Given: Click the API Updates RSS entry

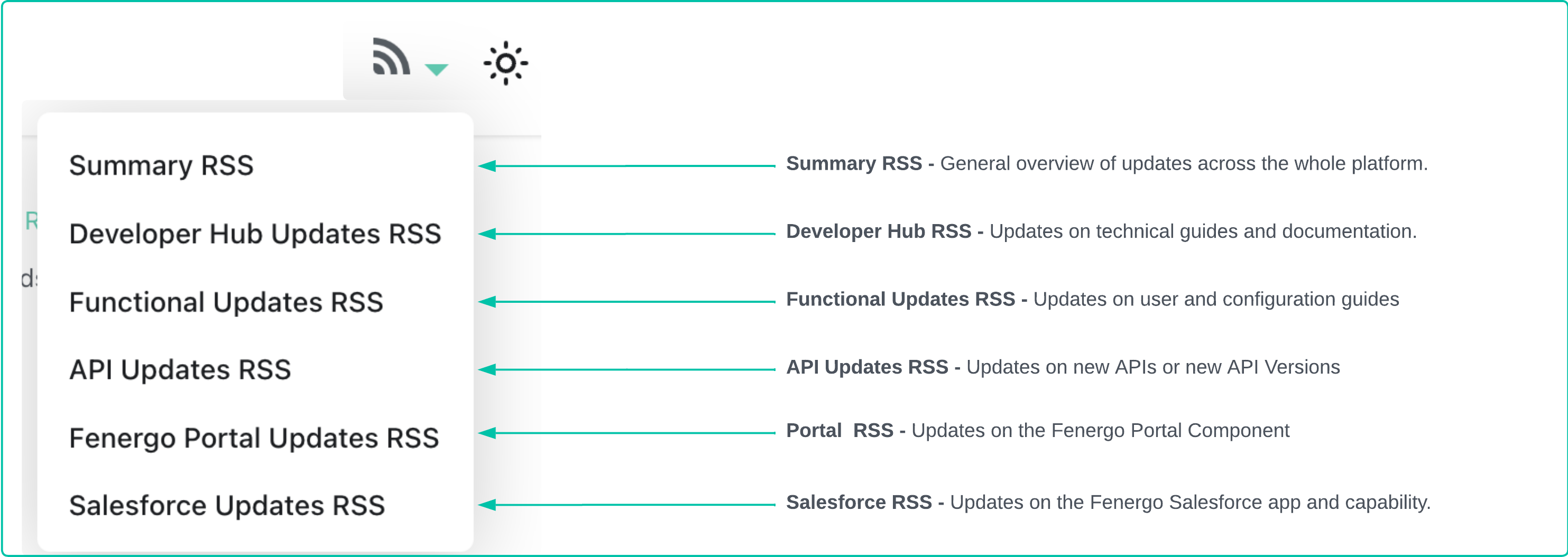Looking at the screenshot, I should click(x=180, y=369).
